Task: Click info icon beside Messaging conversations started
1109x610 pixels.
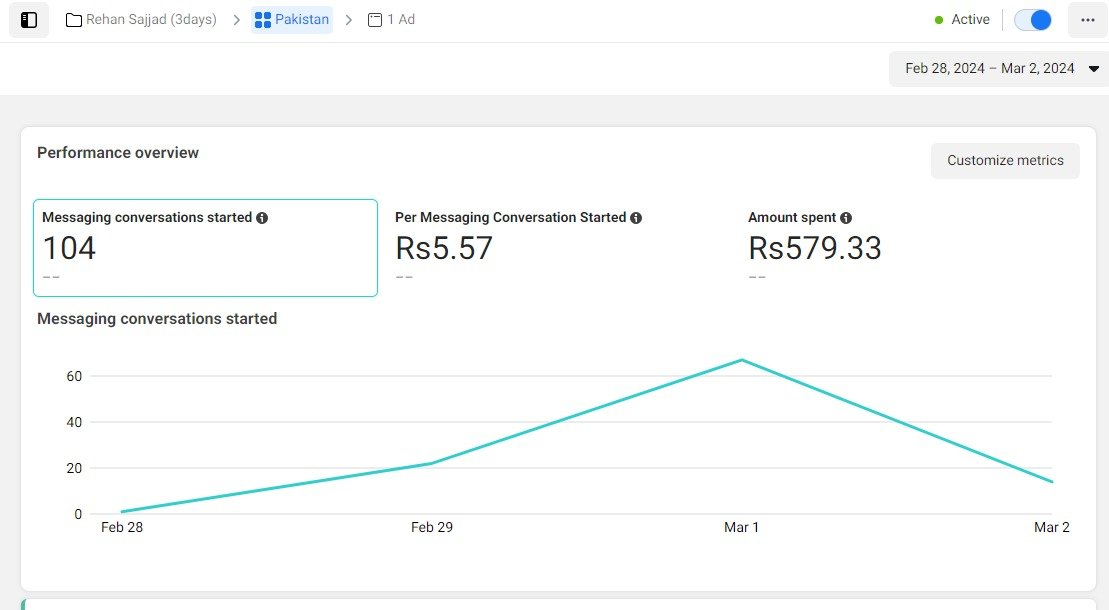Action: pyautogui.click(x=262, y=218)
